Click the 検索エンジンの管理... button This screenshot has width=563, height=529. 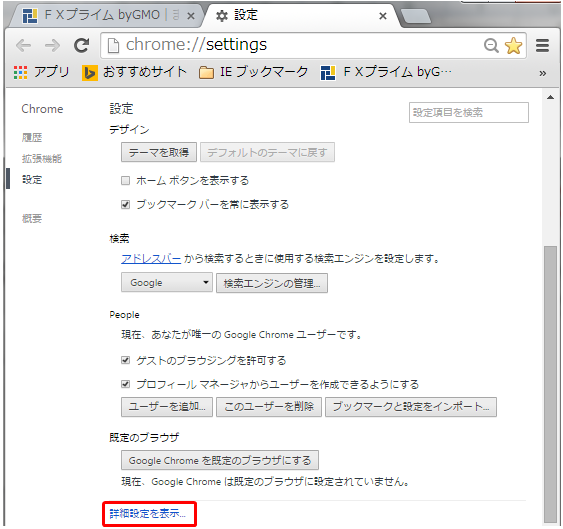point(272,283)
